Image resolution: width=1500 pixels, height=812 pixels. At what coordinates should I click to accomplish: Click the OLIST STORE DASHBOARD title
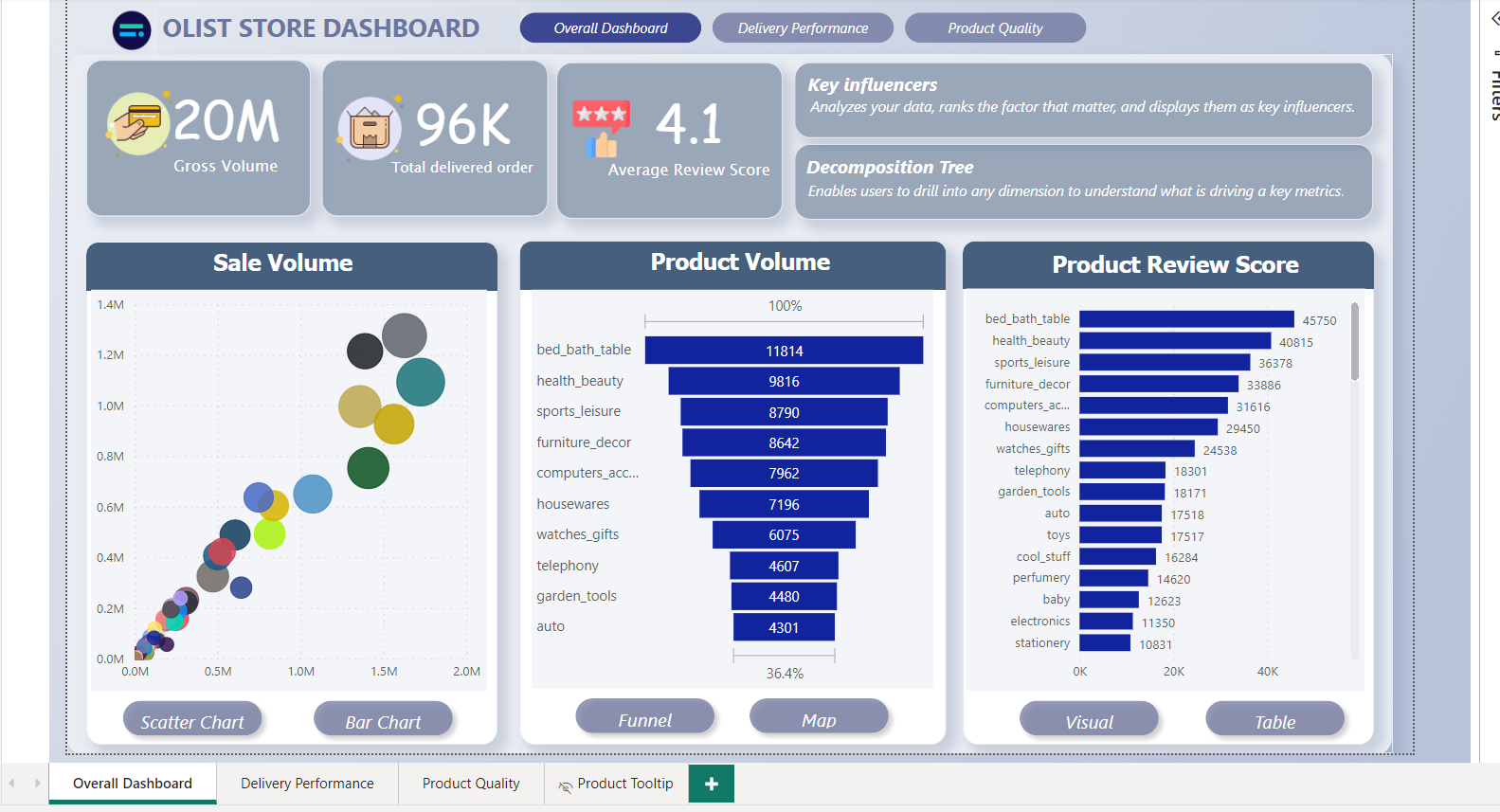click(321, 28)
